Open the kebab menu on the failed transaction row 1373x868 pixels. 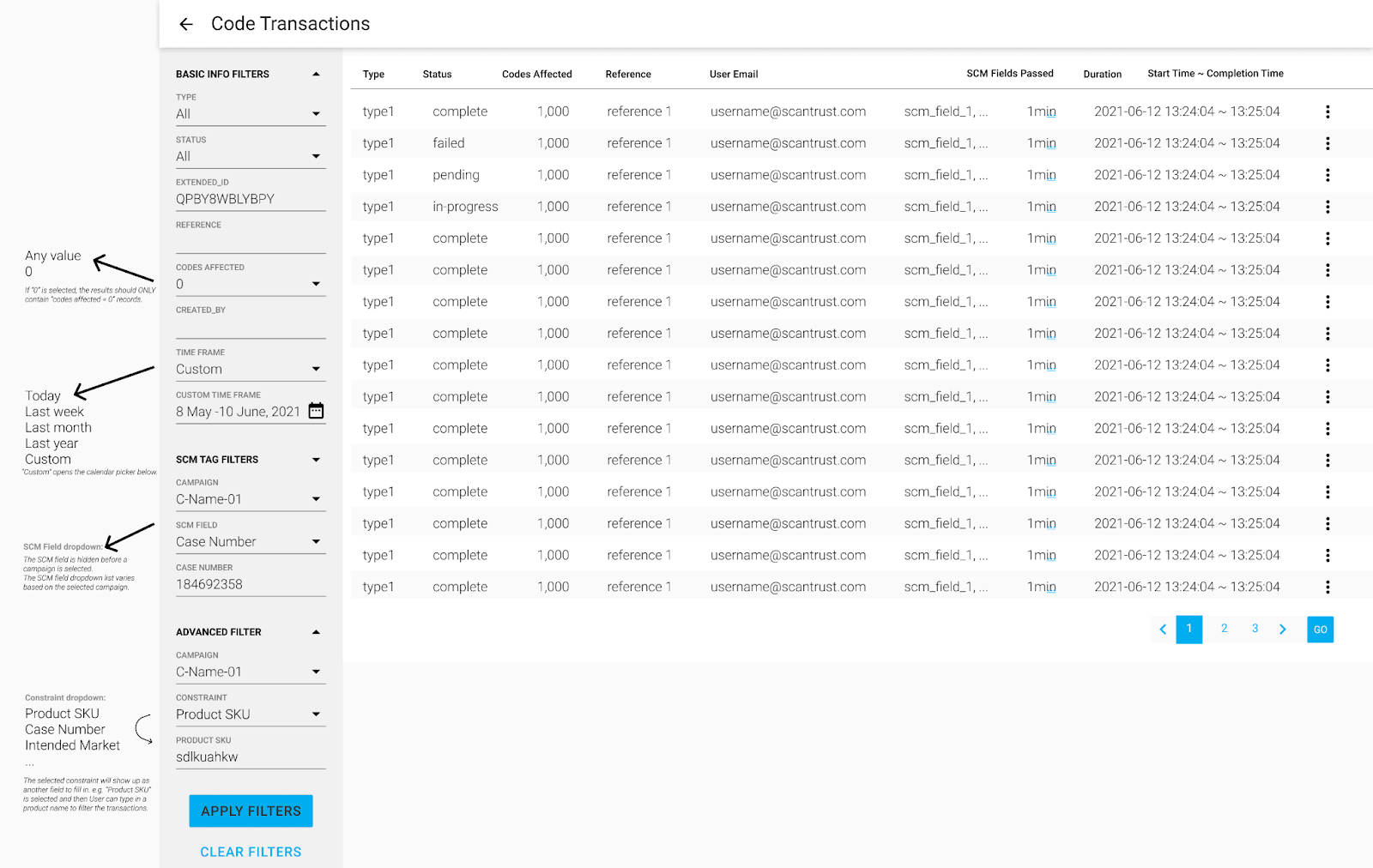click(1328, 143)
